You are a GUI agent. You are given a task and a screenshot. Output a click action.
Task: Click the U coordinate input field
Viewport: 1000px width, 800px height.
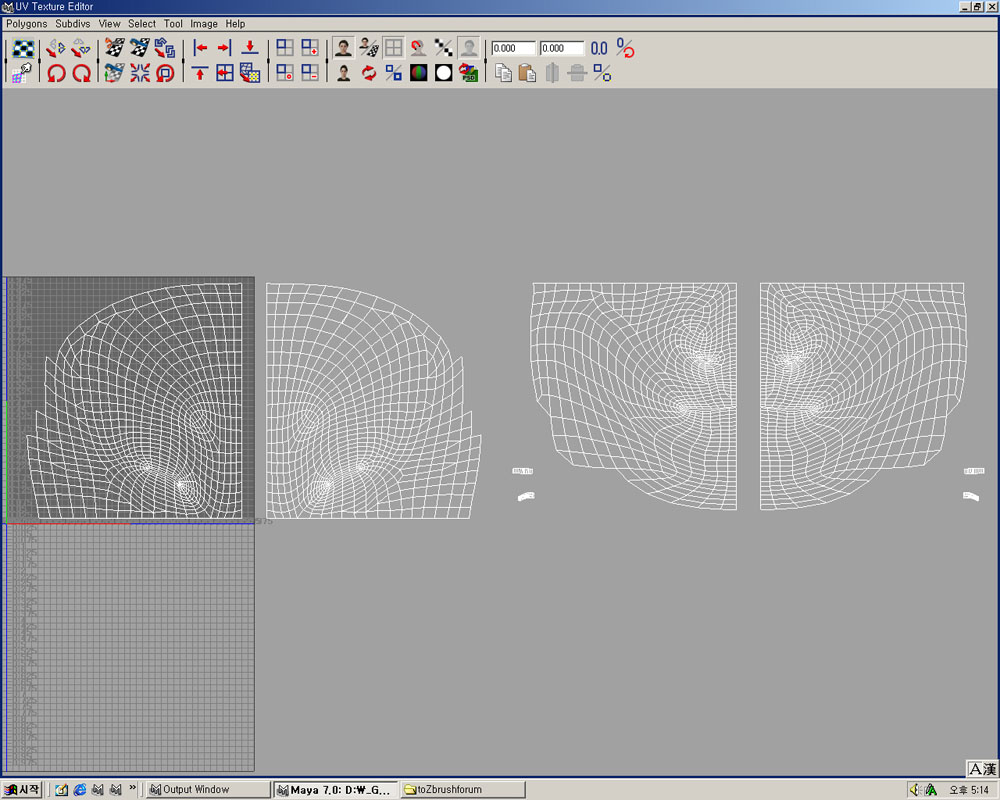510,47
